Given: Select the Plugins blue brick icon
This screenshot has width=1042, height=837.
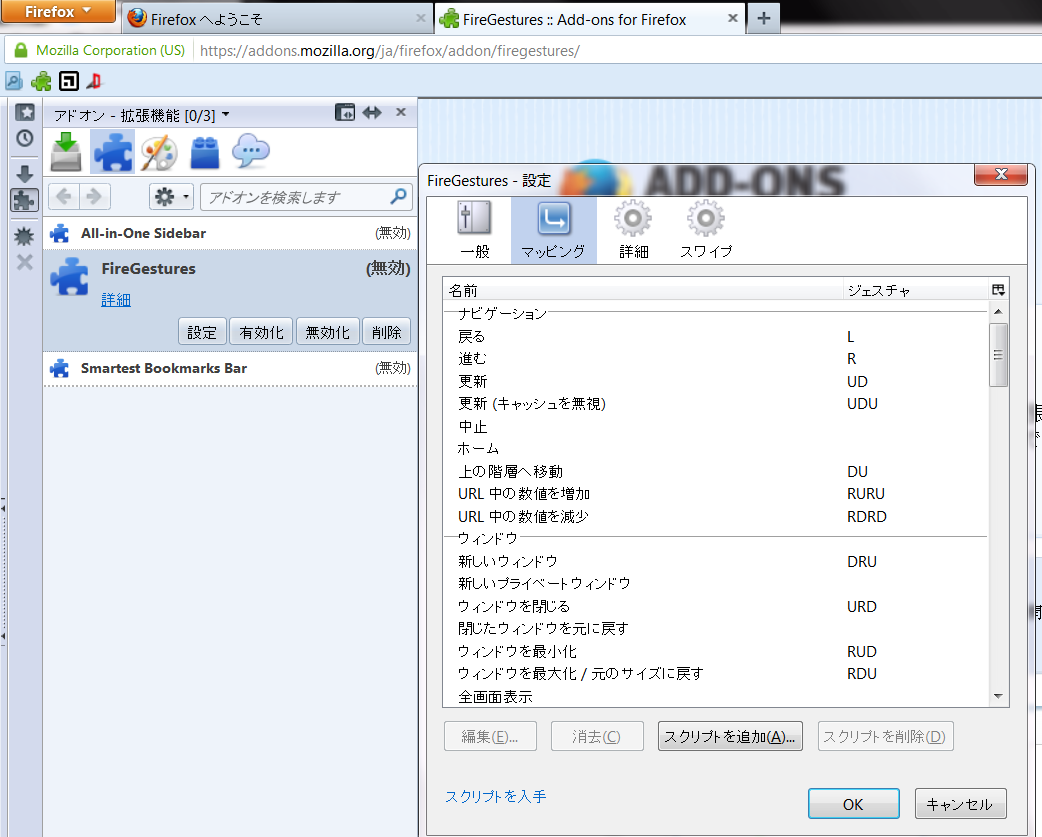Looking at the screenshot, I should point(205,152).
